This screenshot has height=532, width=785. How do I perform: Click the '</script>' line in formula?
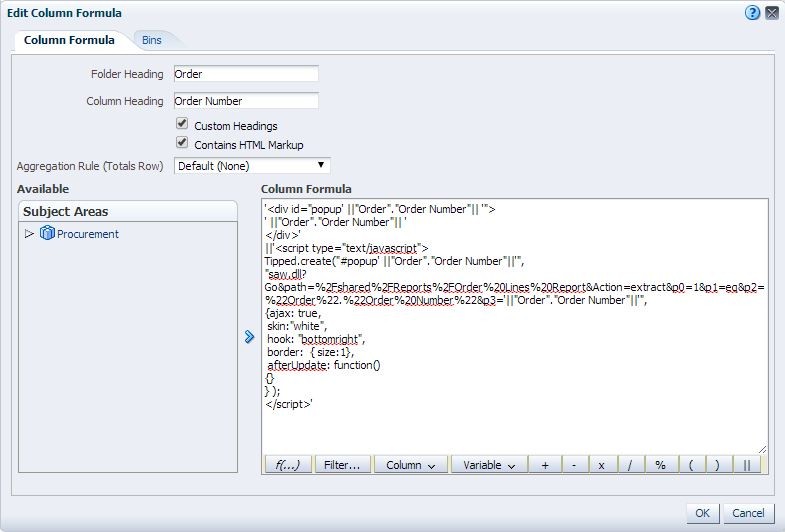tap(289, 404)
